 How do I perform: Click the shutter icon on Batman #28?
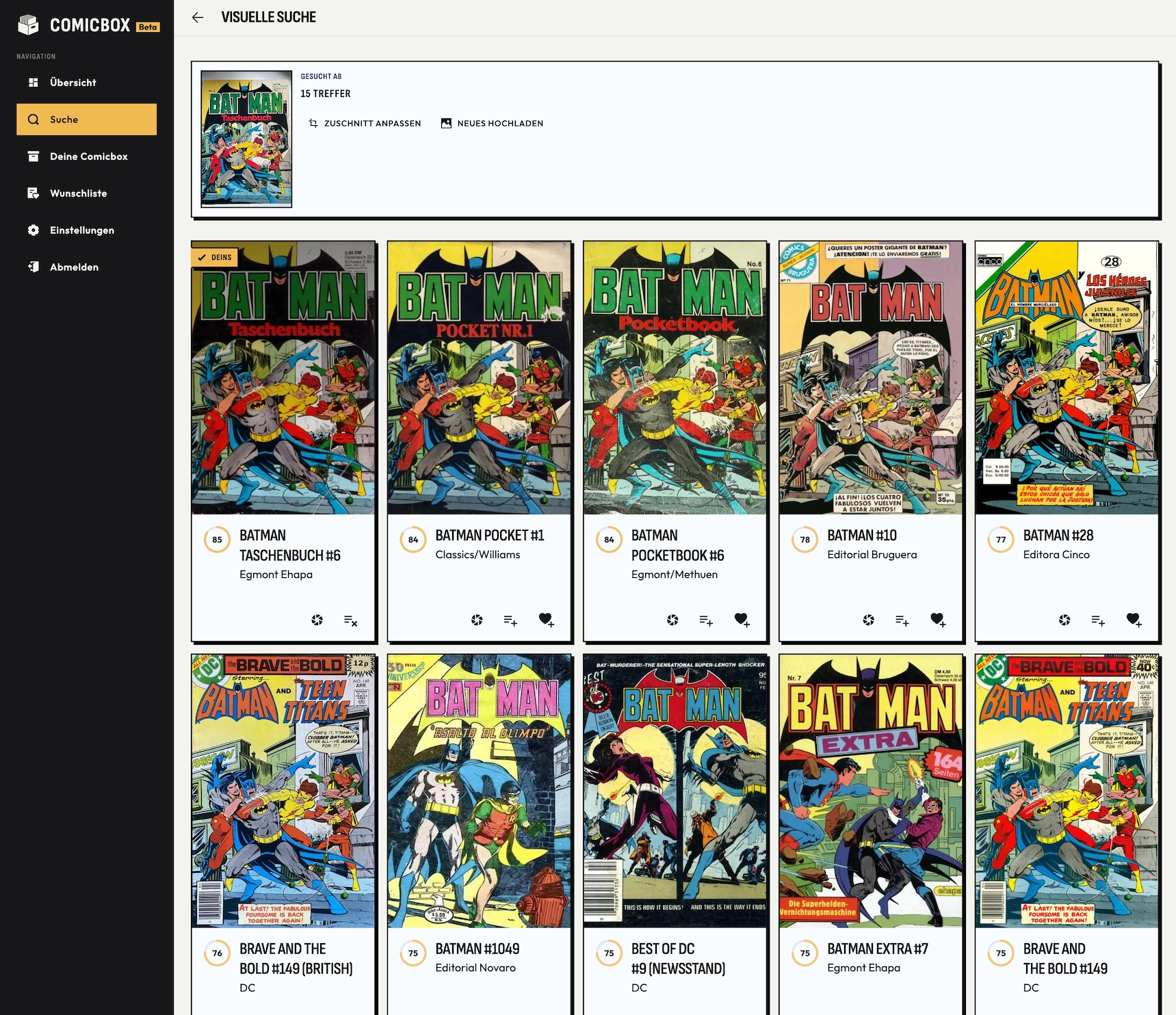tap(1064, 620)
